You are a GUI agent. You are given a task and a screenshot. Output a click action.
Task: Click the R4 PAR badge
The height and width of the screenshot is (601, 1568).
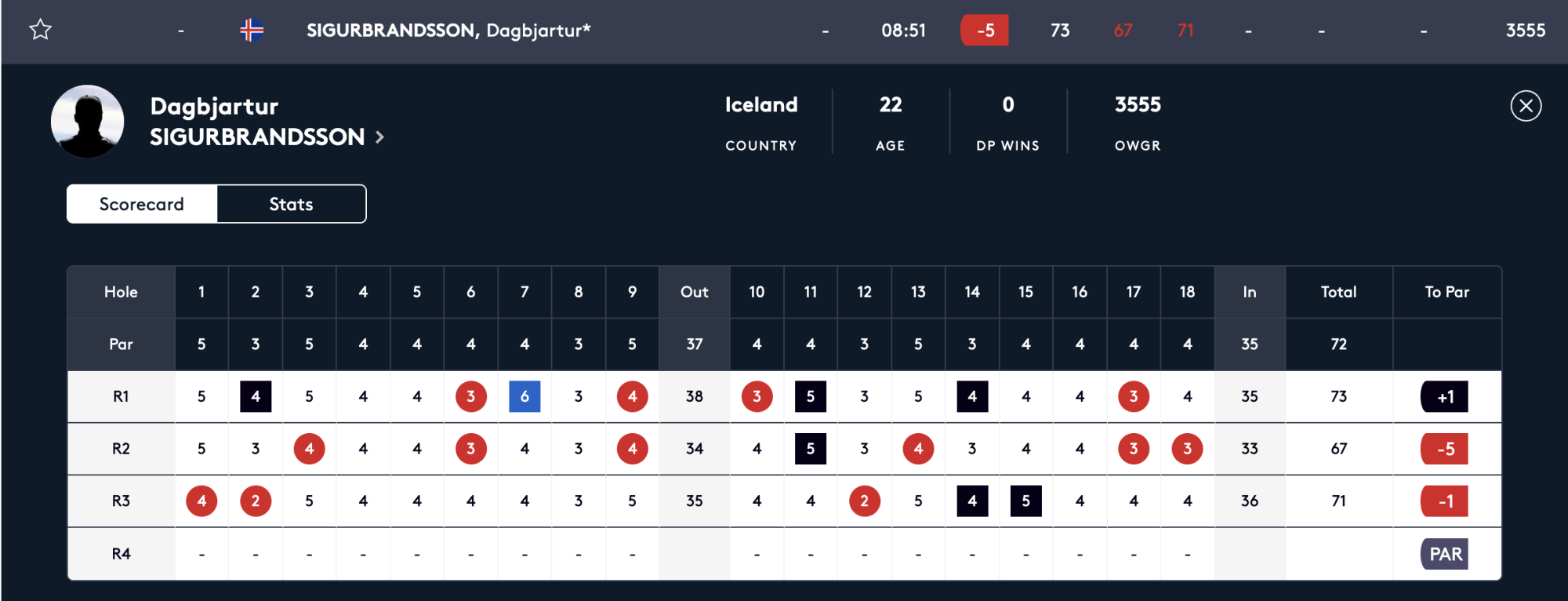[1444, 554]
